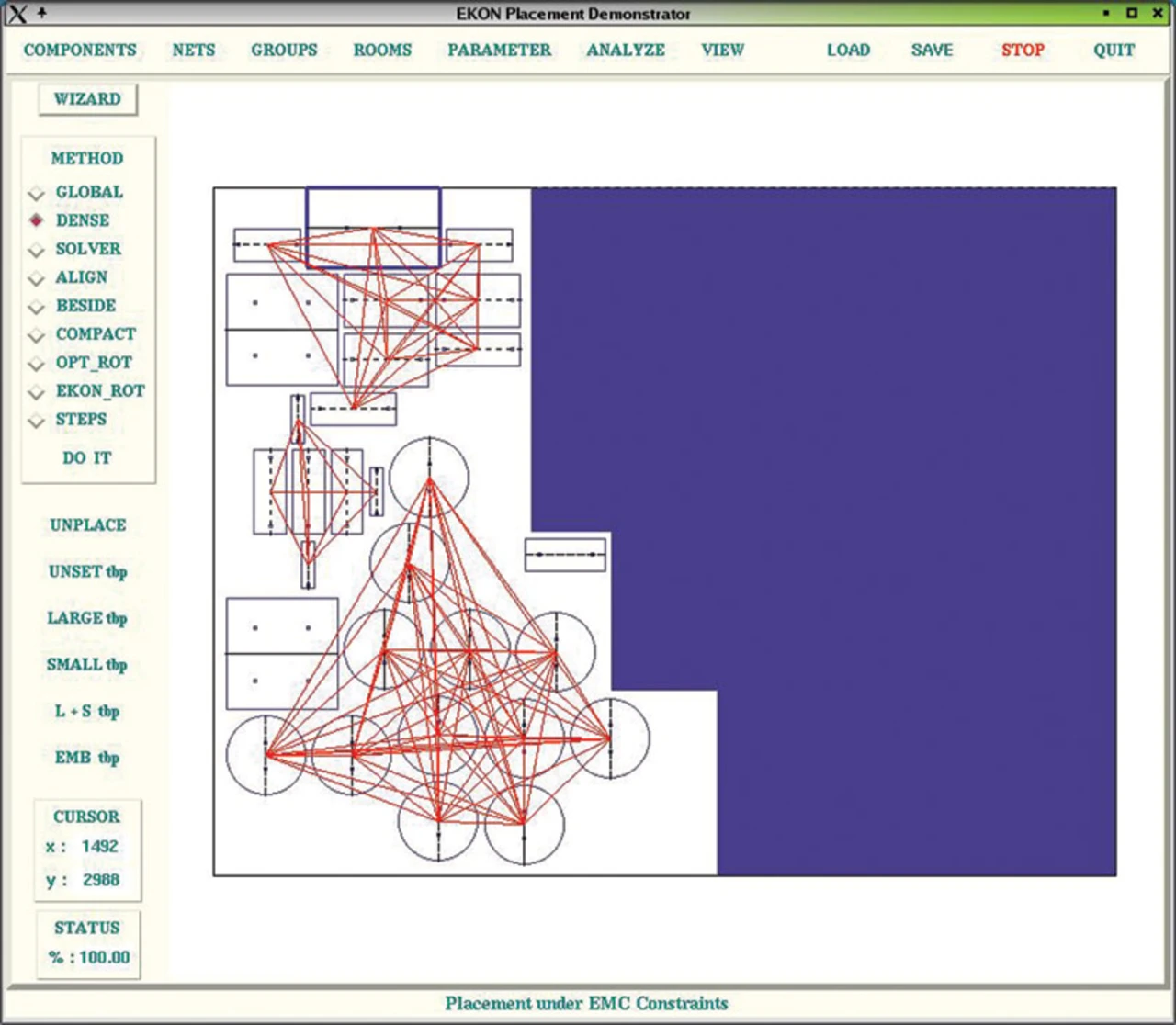The height and width of the screenshot is (1025, 1176).
Task: Open the NETS menu
Action: 194,51
